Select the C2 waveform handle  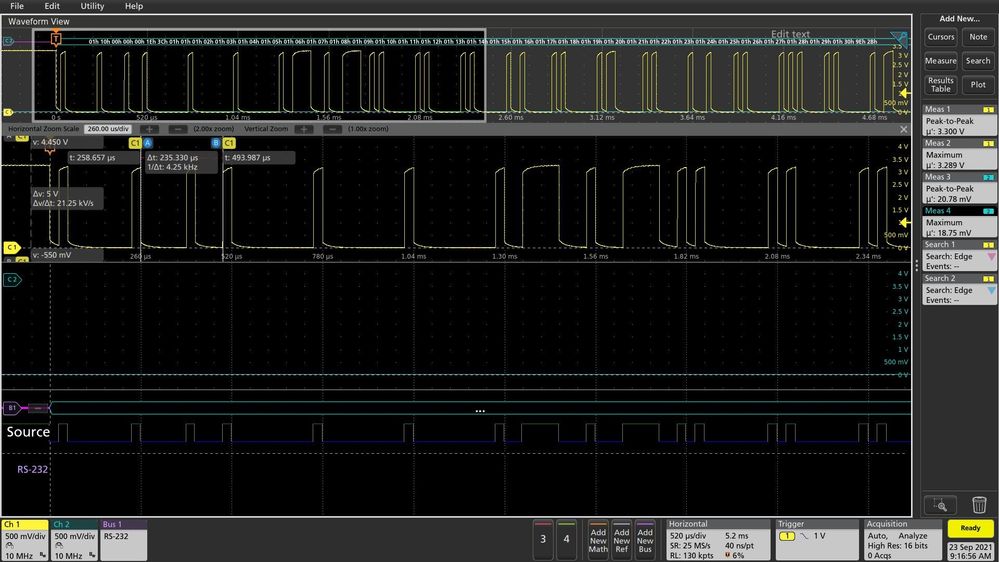pos(12,280)
